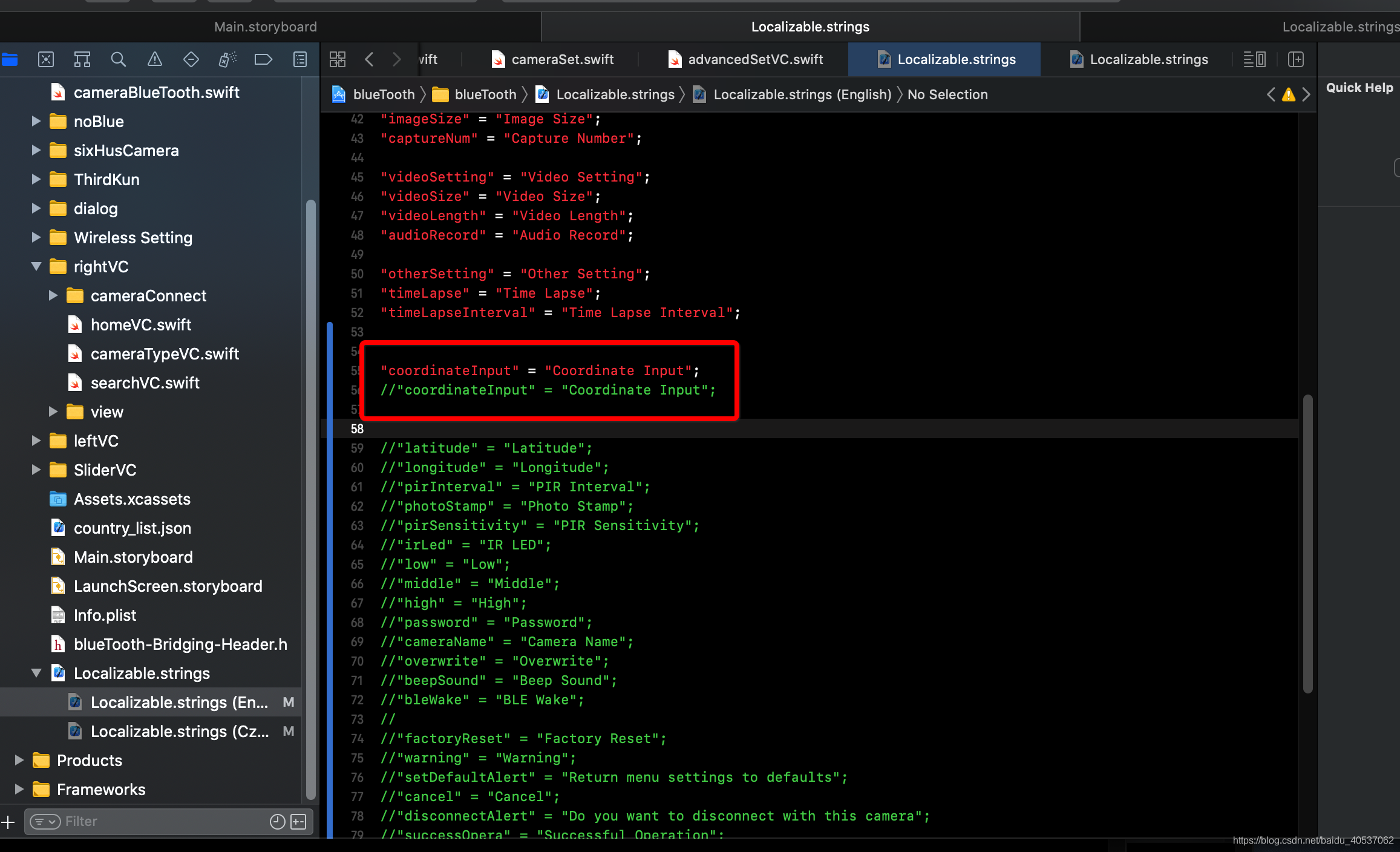Click the yellow warning in jump bar
The height and width of the screenshot is (852, 1400).
tap(1289, 95)
